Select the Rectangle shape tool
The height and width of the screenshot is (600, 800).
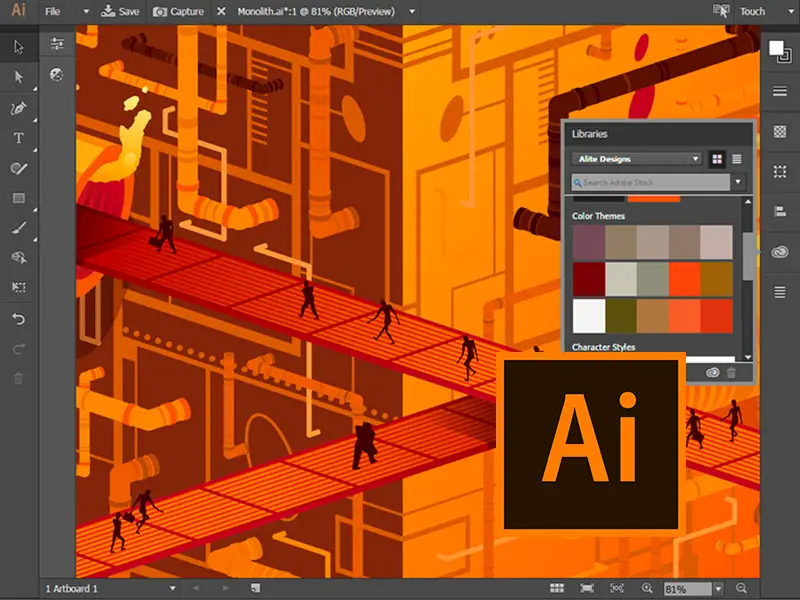coord(18,198)
